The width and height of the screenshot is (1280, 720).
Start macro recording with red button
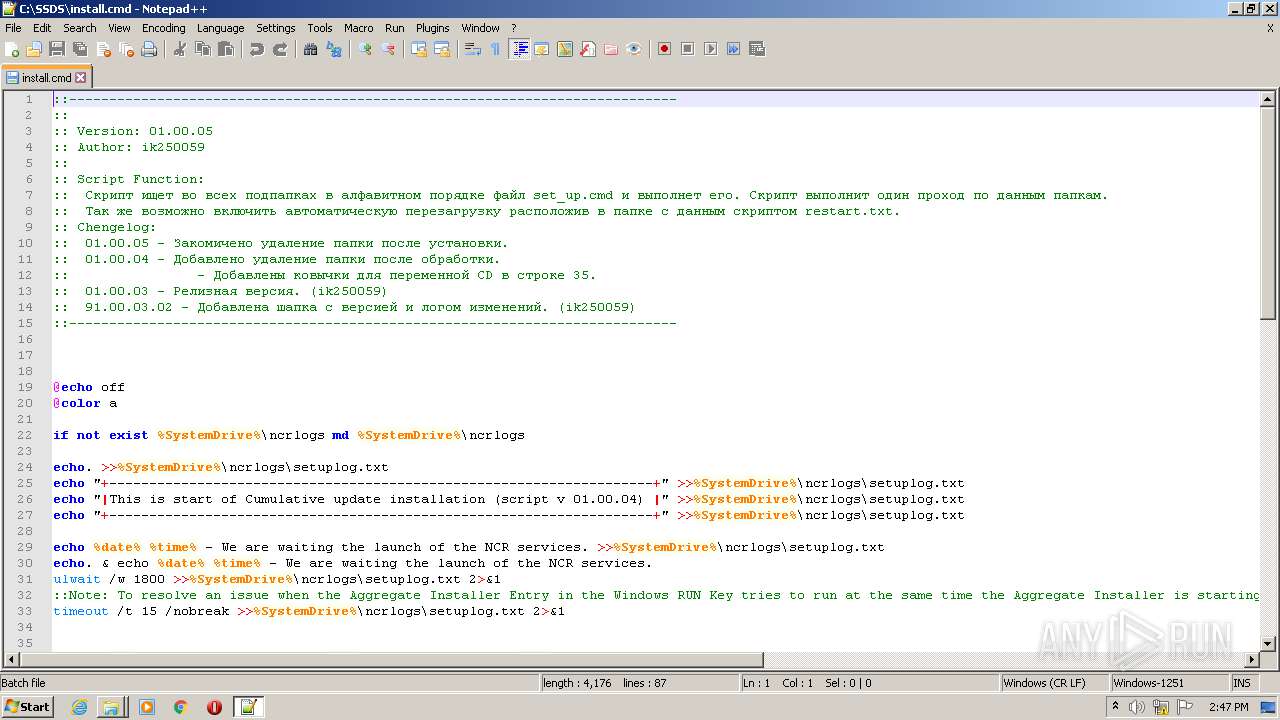tap(664, 49)
